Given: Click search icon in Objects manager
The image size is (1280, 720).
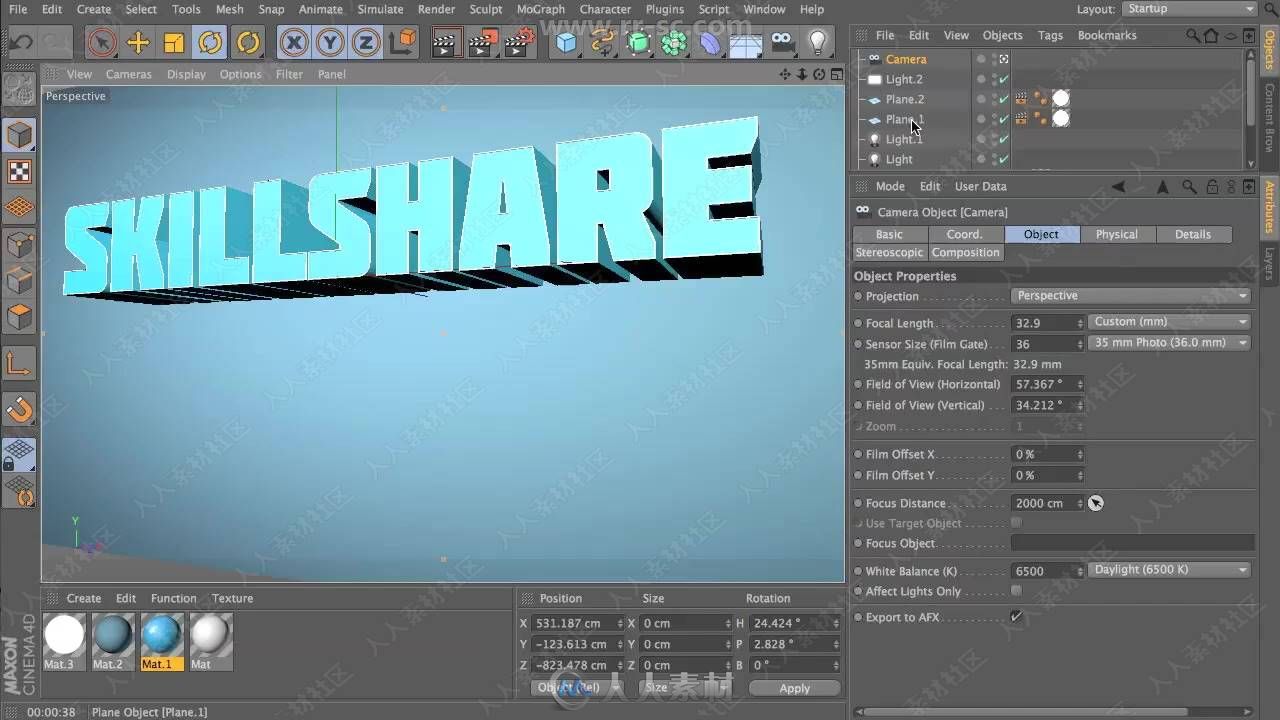Looking at the screenshot, I should (x=1193, y=35).
